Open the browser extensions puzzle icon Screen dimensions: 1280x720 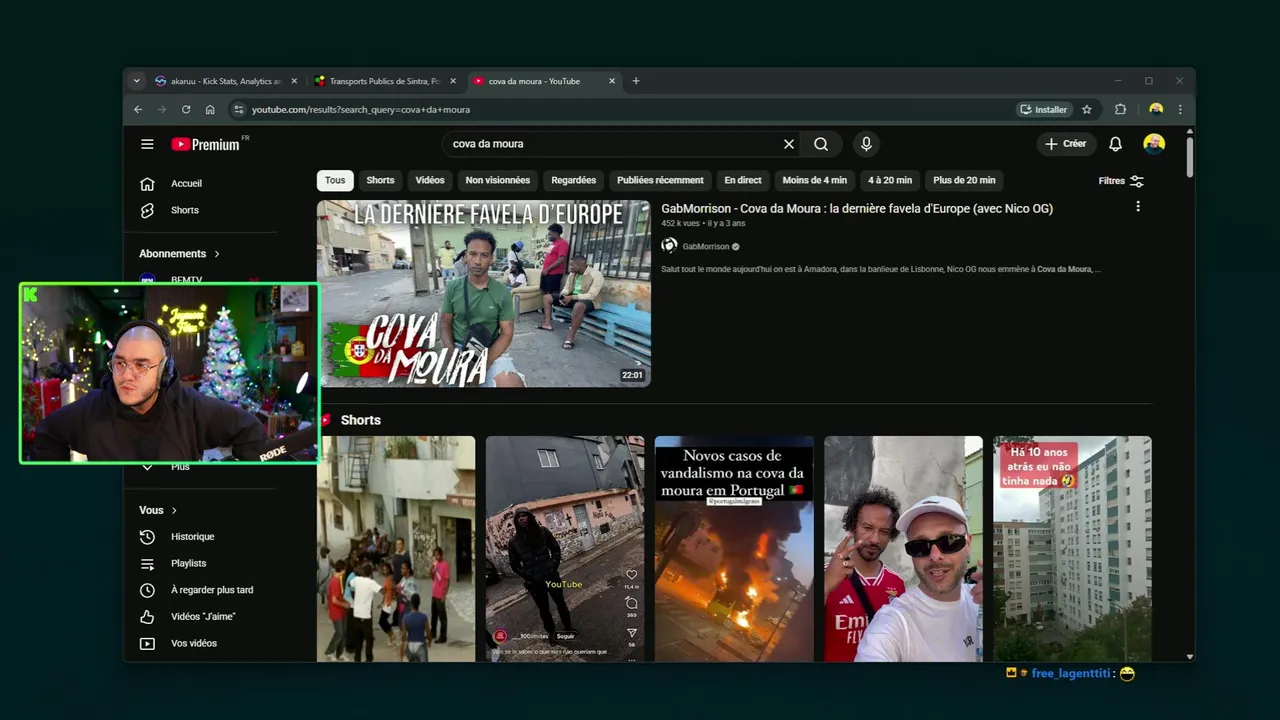point(1120,110)
